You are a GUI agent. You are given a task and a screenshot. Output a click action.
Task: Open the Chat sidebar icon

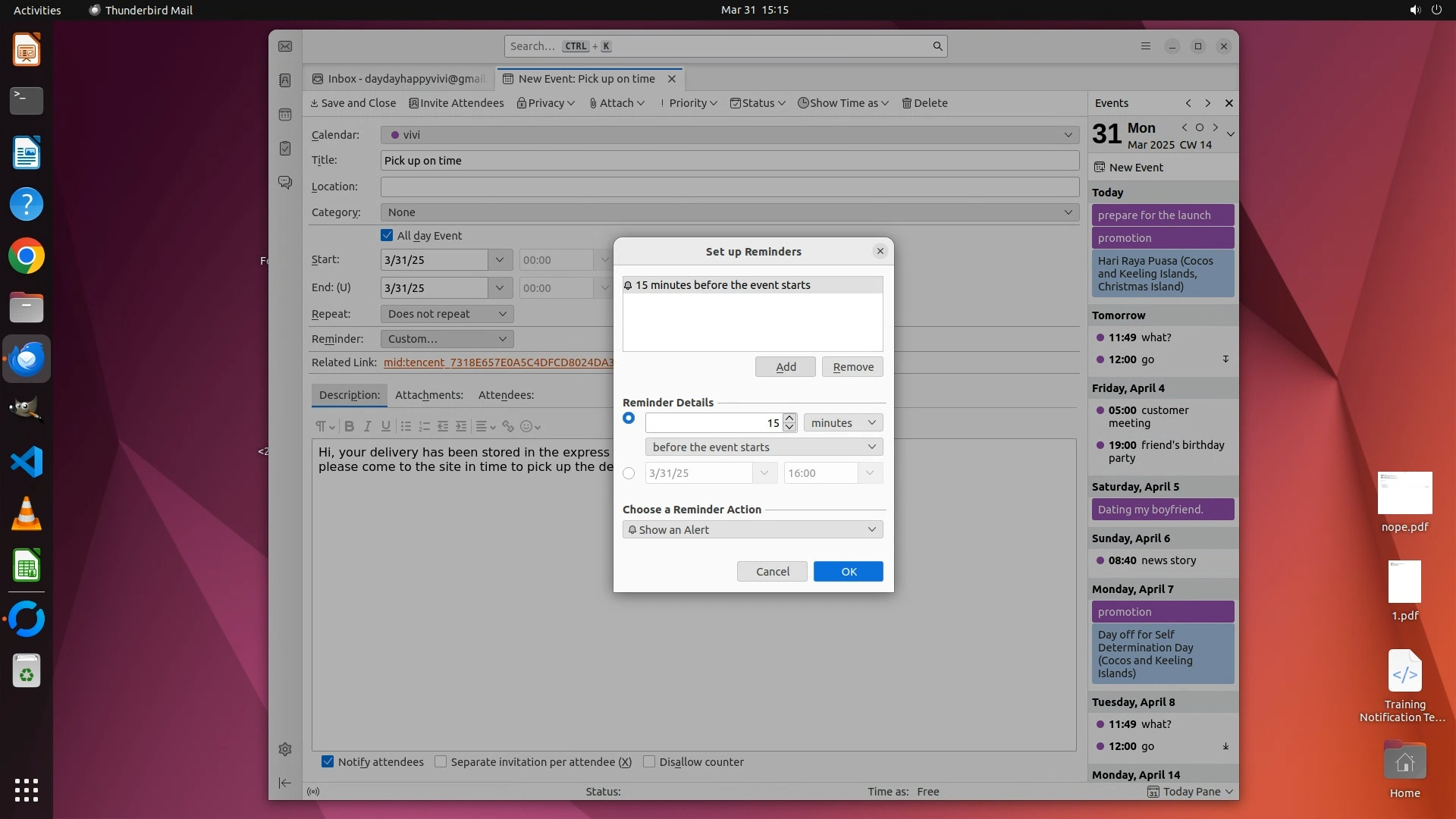[285, 183]
